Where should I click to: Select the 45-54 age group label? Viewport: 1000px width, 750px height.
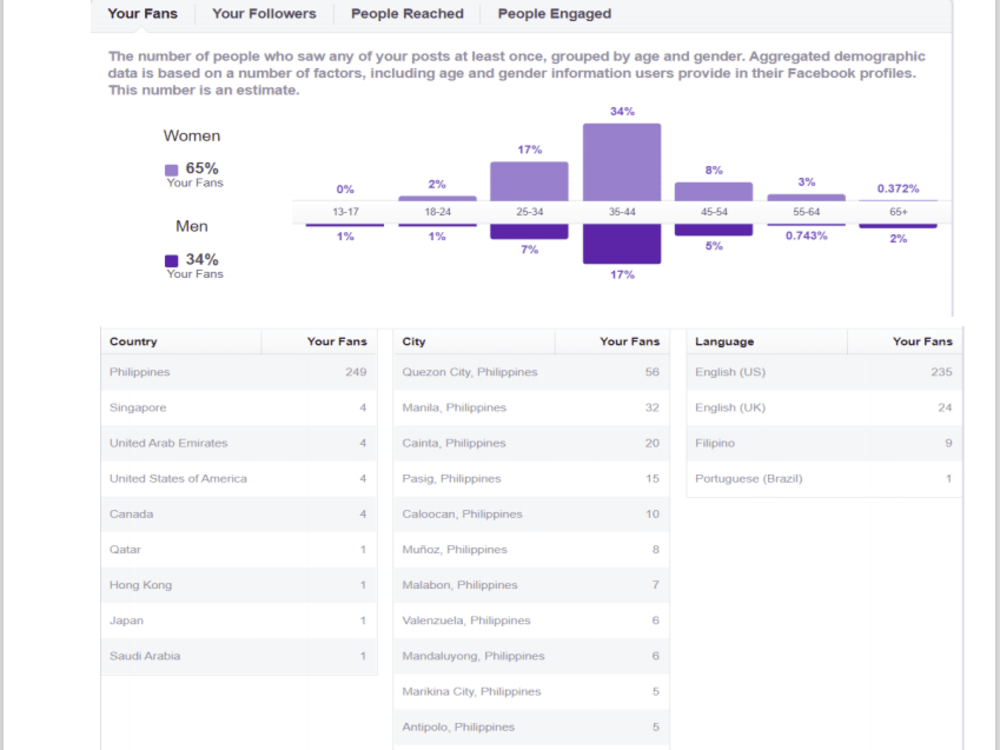point(714,212)
